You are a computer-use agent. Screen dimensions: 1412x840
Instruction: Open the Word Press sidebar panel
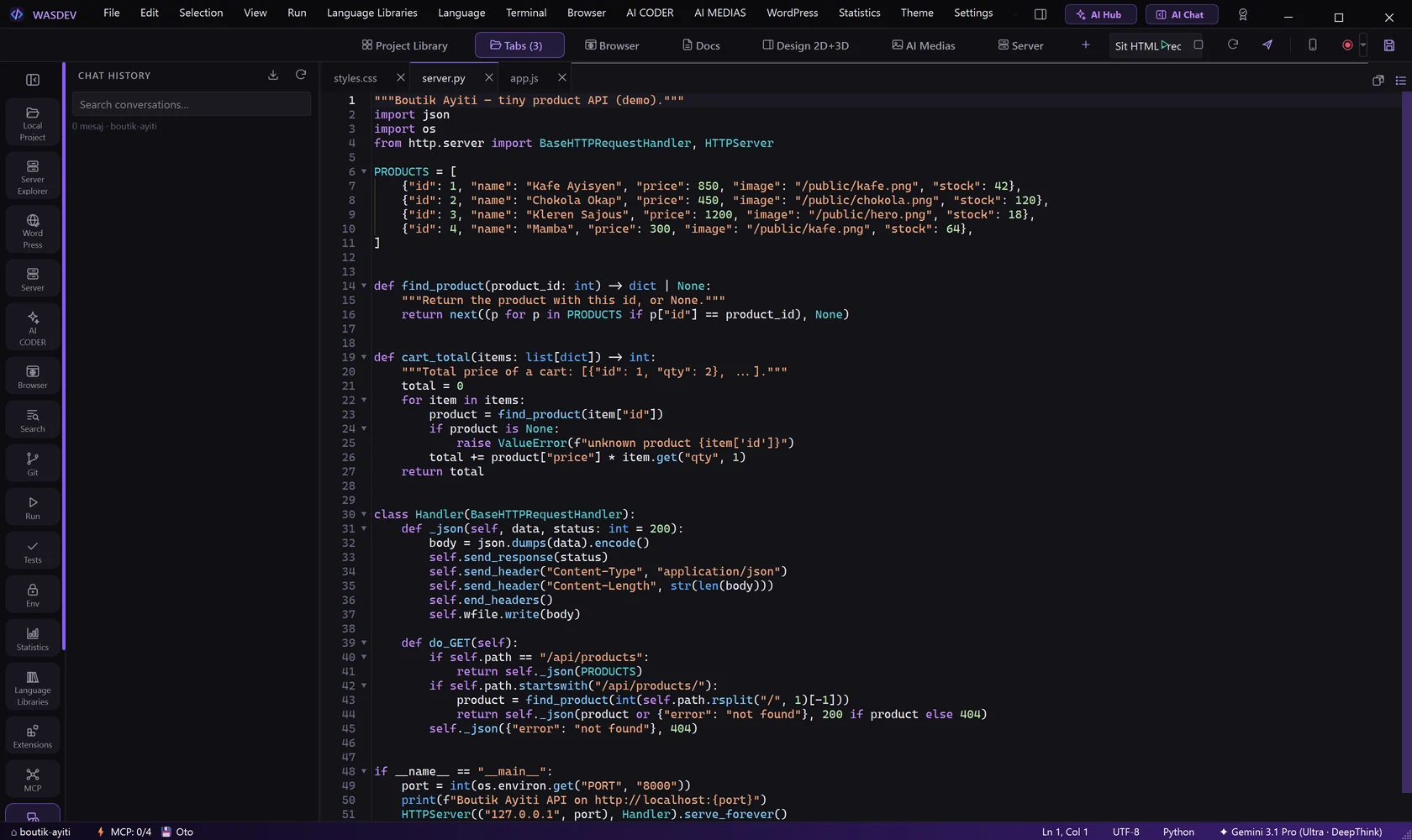33,231
